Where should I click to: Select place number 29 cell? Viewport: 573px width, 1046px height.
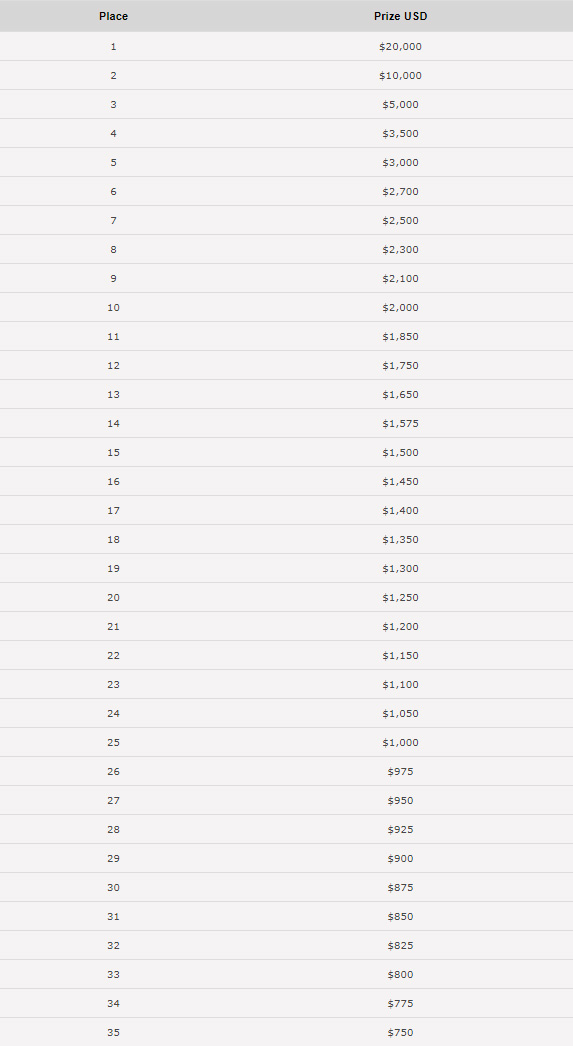point(113,859)
